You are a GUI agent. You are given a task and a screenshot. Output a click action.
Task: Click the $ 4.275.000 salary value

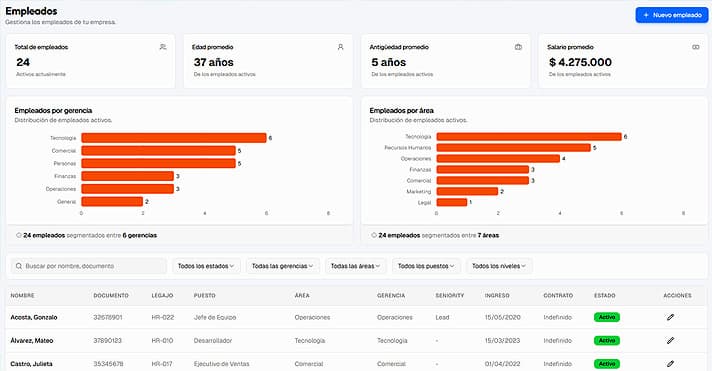[x=580, y=62]
